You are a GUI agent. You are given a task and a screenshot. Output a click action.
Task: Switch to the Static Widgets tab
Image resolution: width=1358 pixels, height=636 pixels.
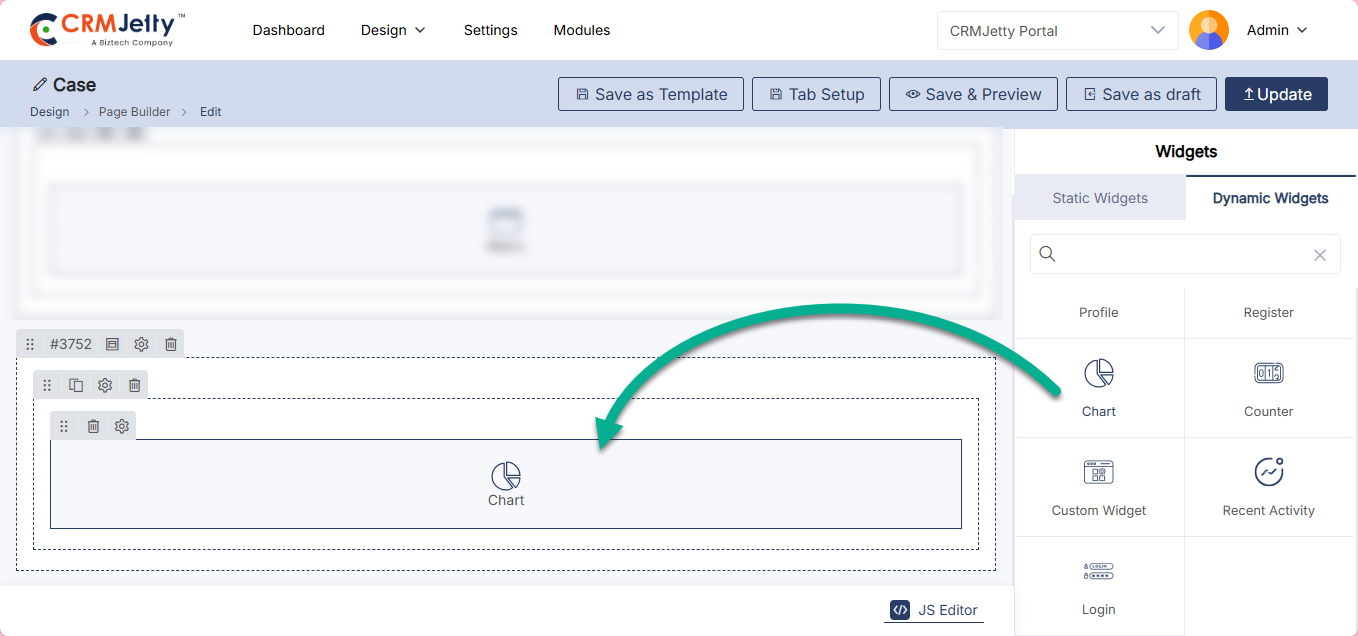point(1100,198)
